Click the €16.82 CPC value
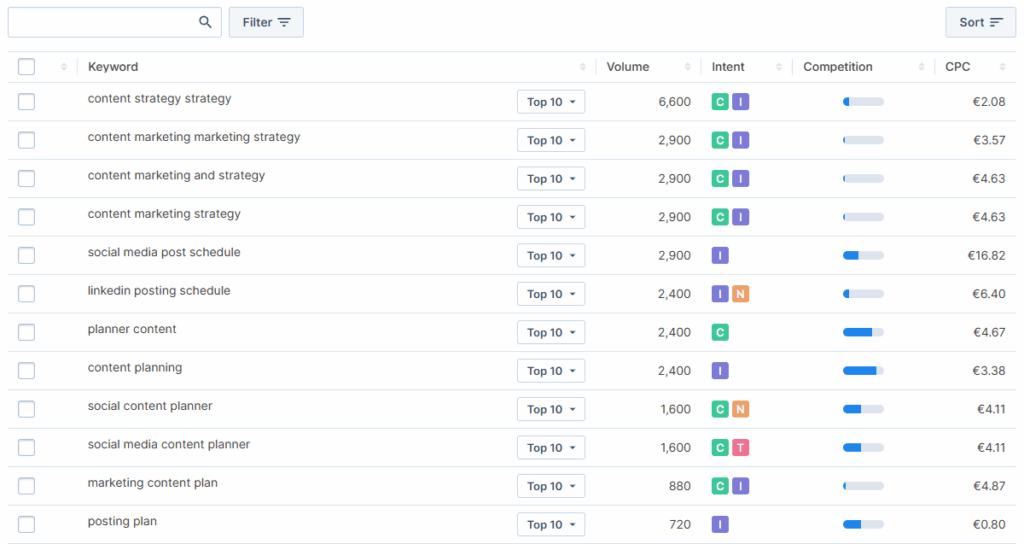Viewport: 1024px width, 544px height. pos(986,255)
